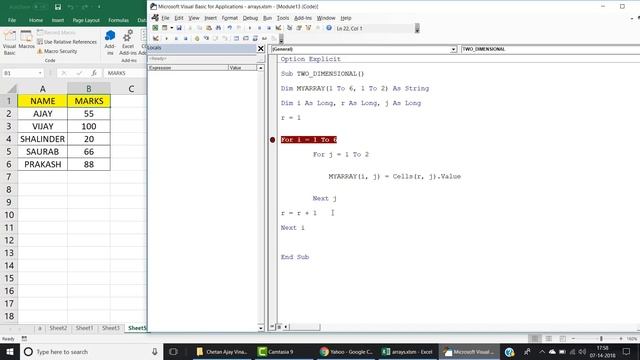
Task: Toggle Use Relative References in Excel ribbon
Action: tap(67, 42)
